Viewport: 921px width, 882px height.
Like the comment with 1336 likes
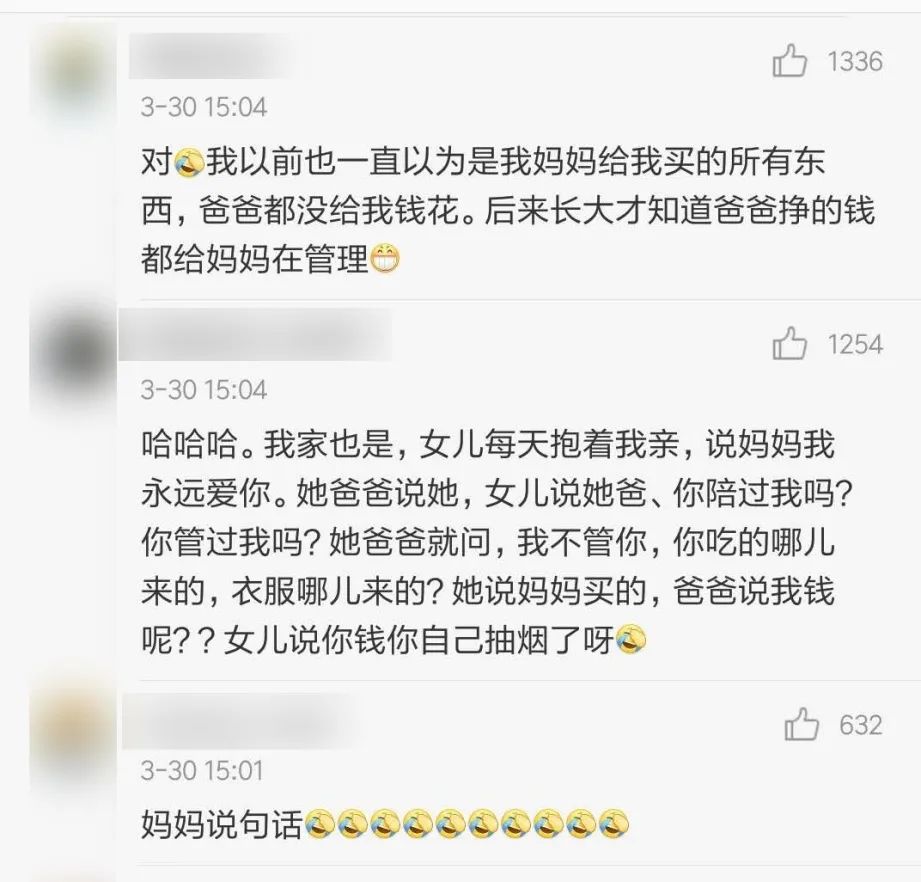click(x=789, y=61)
